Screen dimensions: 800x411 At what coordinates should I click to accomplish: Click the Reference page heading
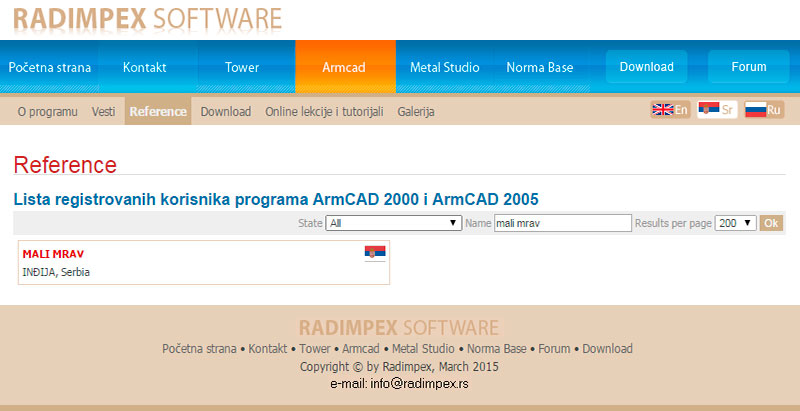click(x=65, y=165)
